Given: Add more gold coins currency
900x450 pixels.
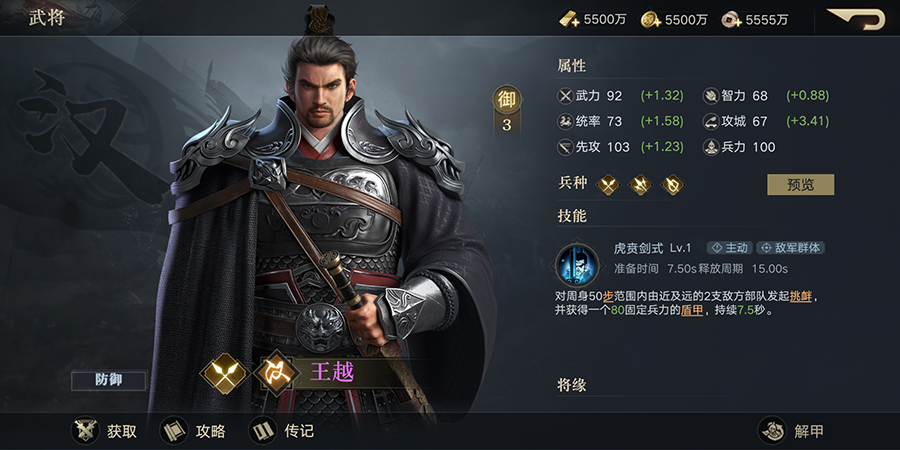Looking at the screenshot, I should click(x=650, y=20).
